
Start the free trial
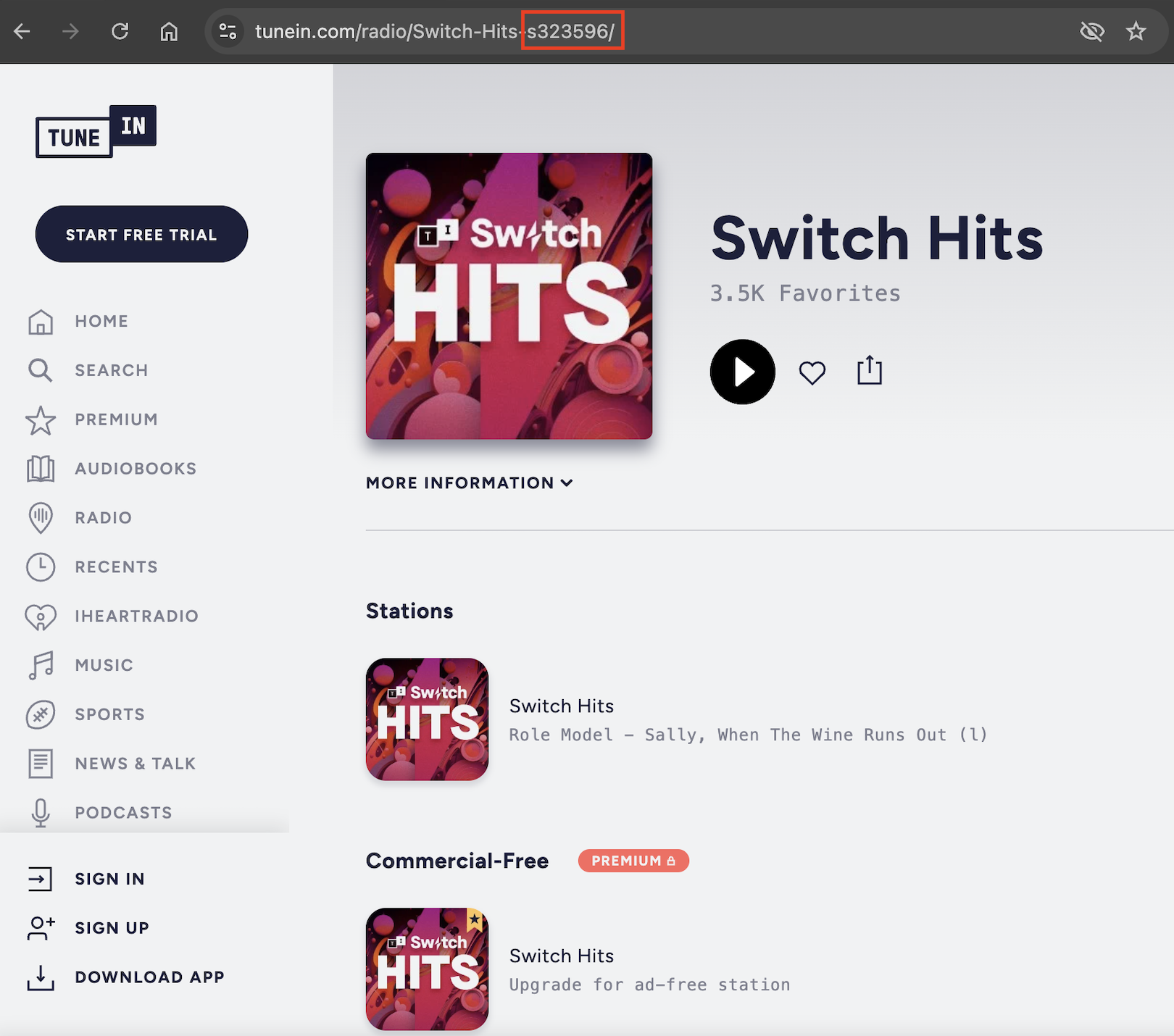point(141,234)
